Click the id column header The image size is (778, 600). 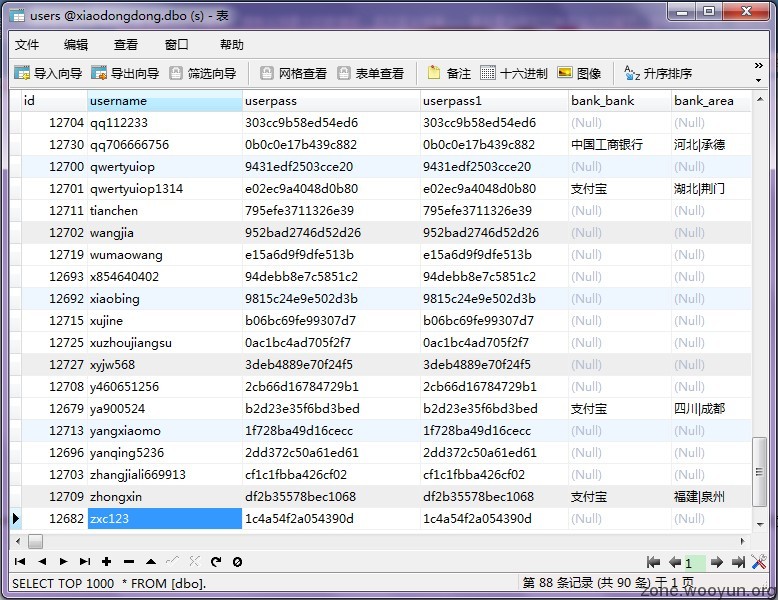(54, 101)
